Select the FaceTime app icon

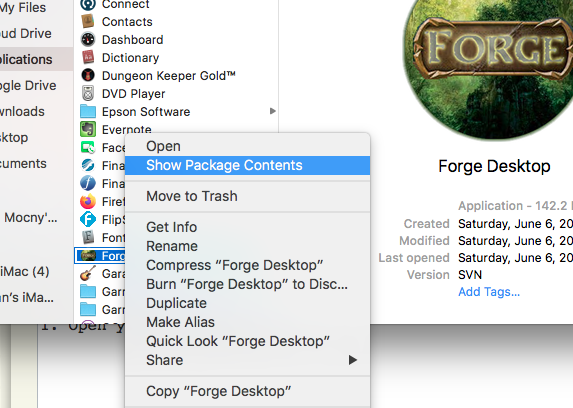pyautogui.click(x=88, y=147)
